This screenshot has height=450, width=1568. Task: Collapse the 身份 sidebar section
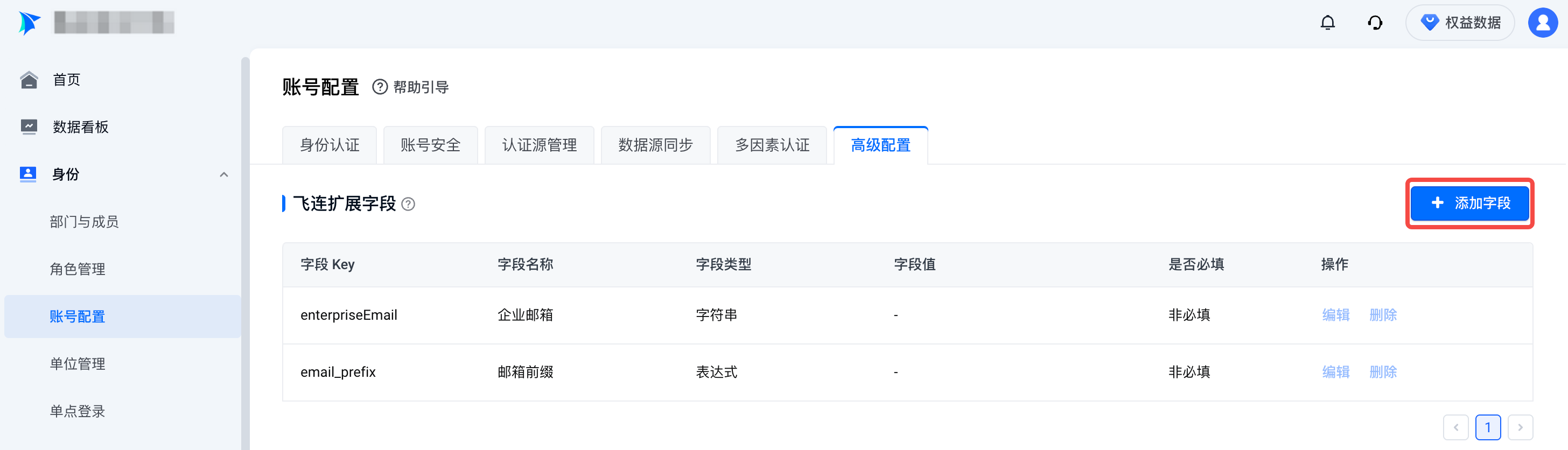224,174
